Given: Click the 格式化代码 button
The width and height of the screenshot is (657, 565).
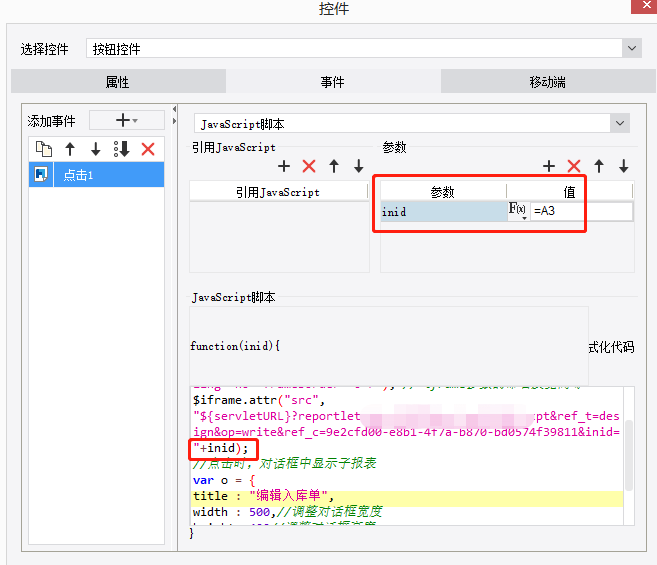Looking at the screenshot, I should 611,347.
